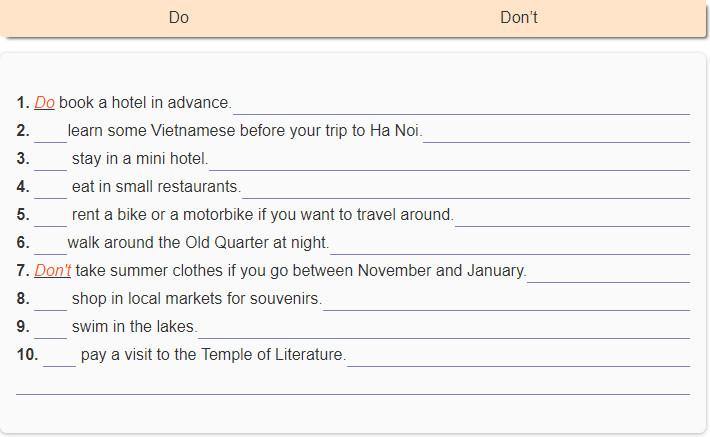
Task: Select the "Do" word option
Action: pos(178,17)
